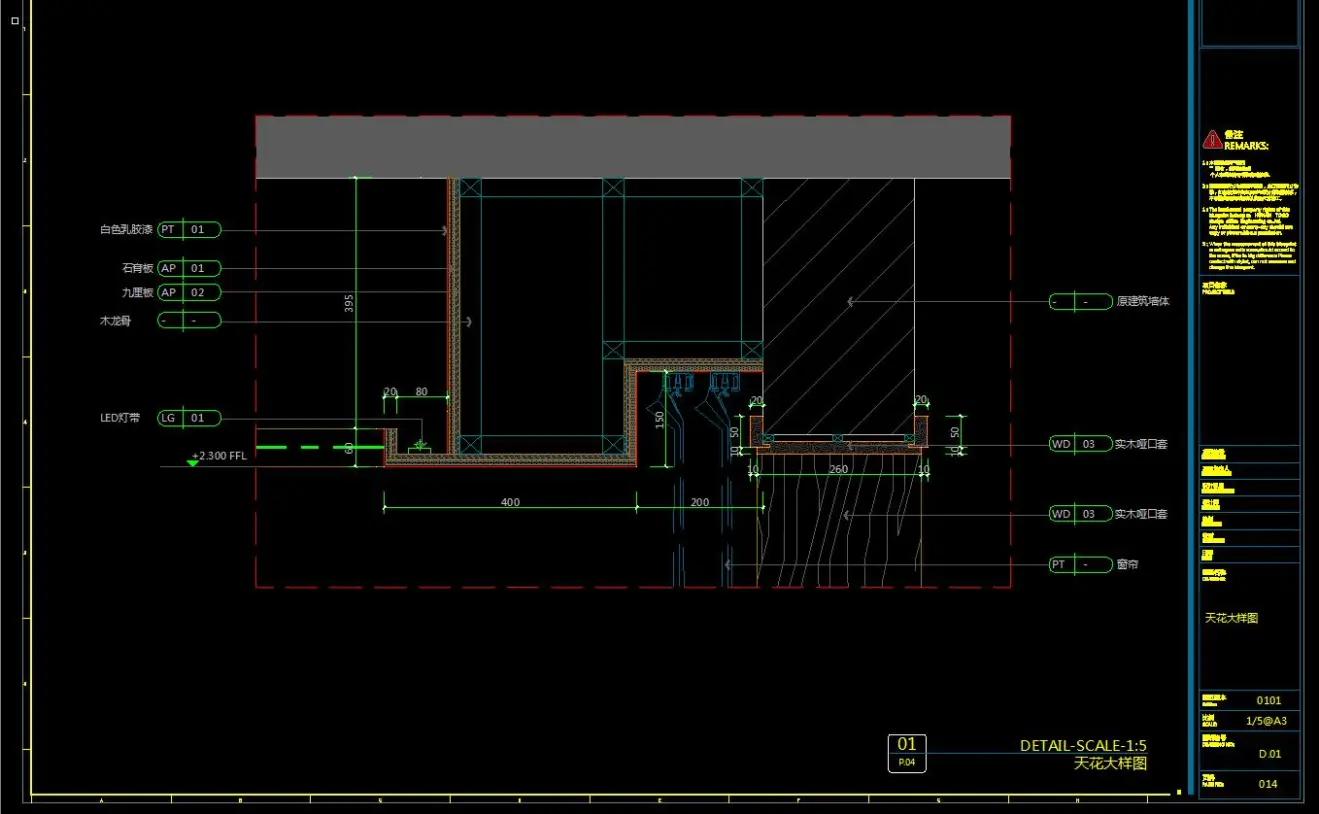Click the LED strip light symbol in the cove
1319x814 pixels.
pyautogui.click(x=421, y=448)
